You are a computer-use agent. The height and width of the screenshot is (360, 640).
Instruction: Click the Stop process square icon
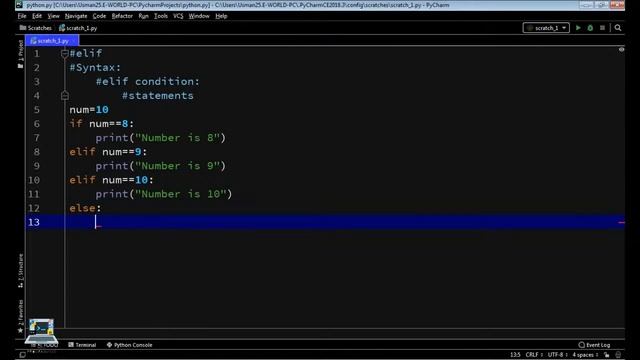[x=602, y=28]
